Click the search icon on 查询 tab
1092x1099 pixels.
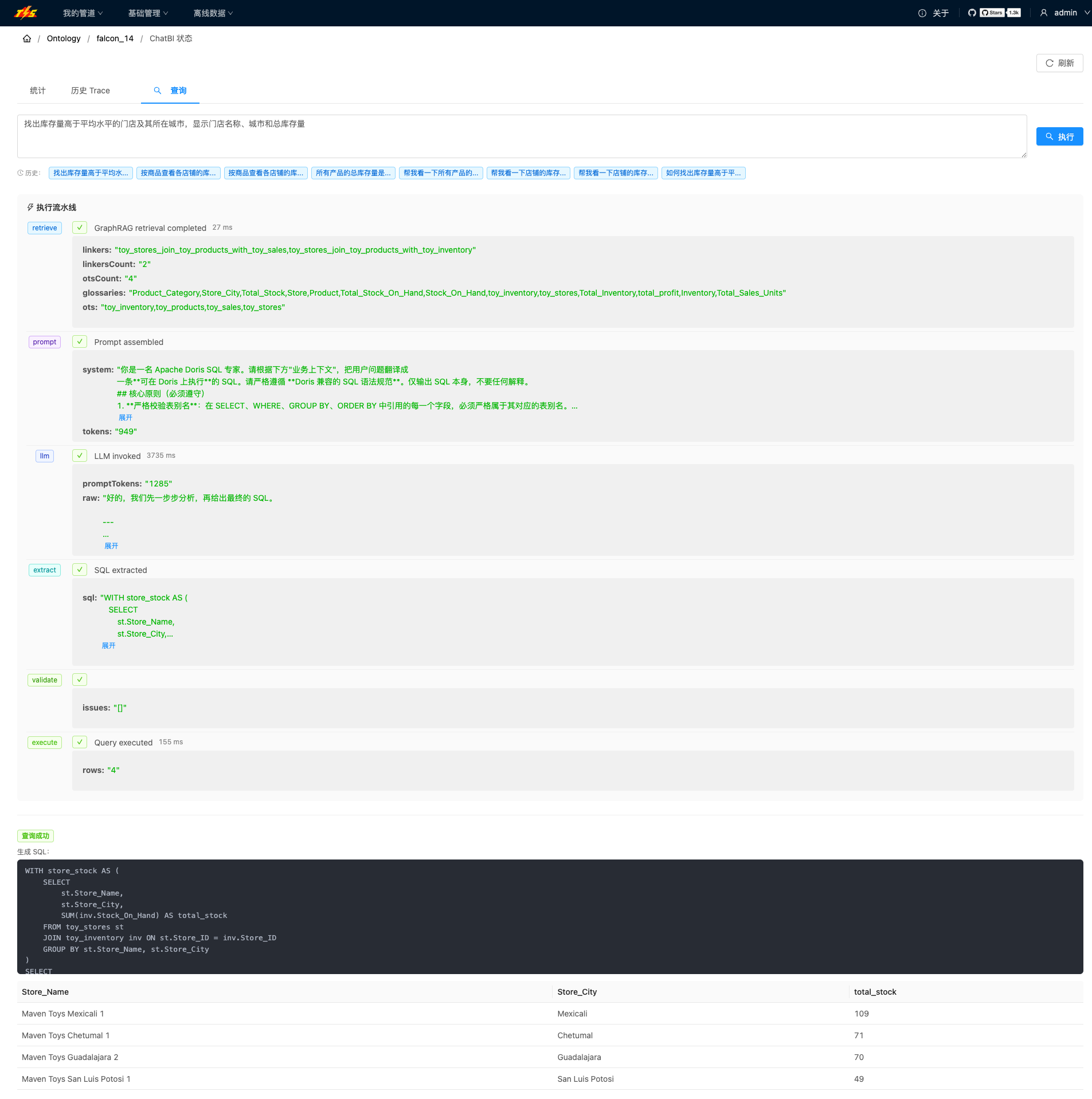point(158,91)
